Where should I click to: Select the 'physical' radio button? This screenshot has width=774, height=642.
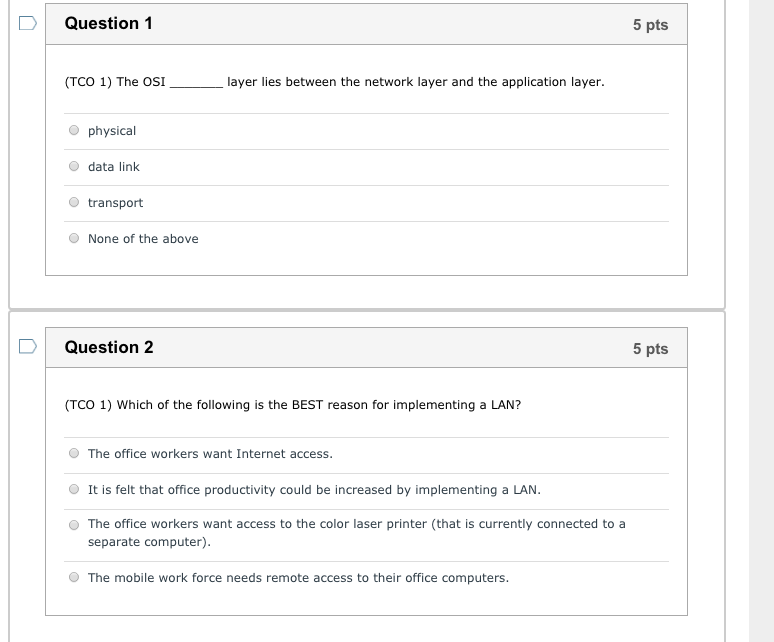point(74,130)
